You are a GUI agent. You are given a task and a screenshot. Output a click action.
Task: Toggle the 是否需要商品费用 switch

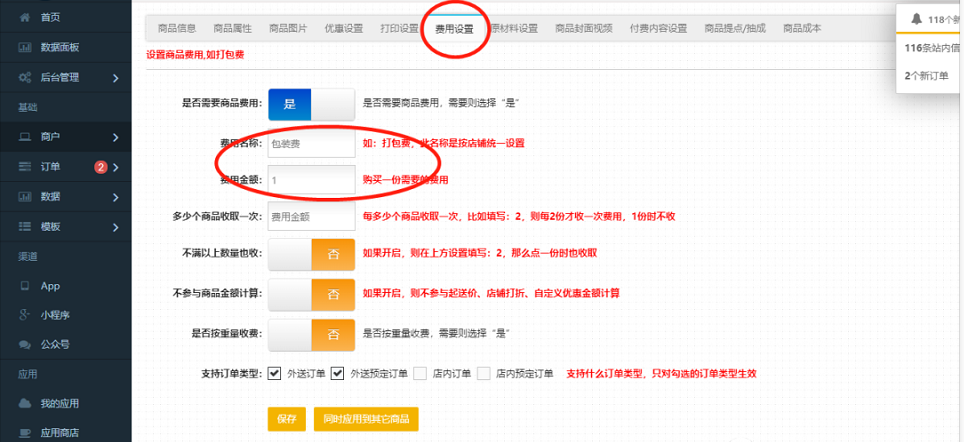pyautogui.click(x=312, y=103)
